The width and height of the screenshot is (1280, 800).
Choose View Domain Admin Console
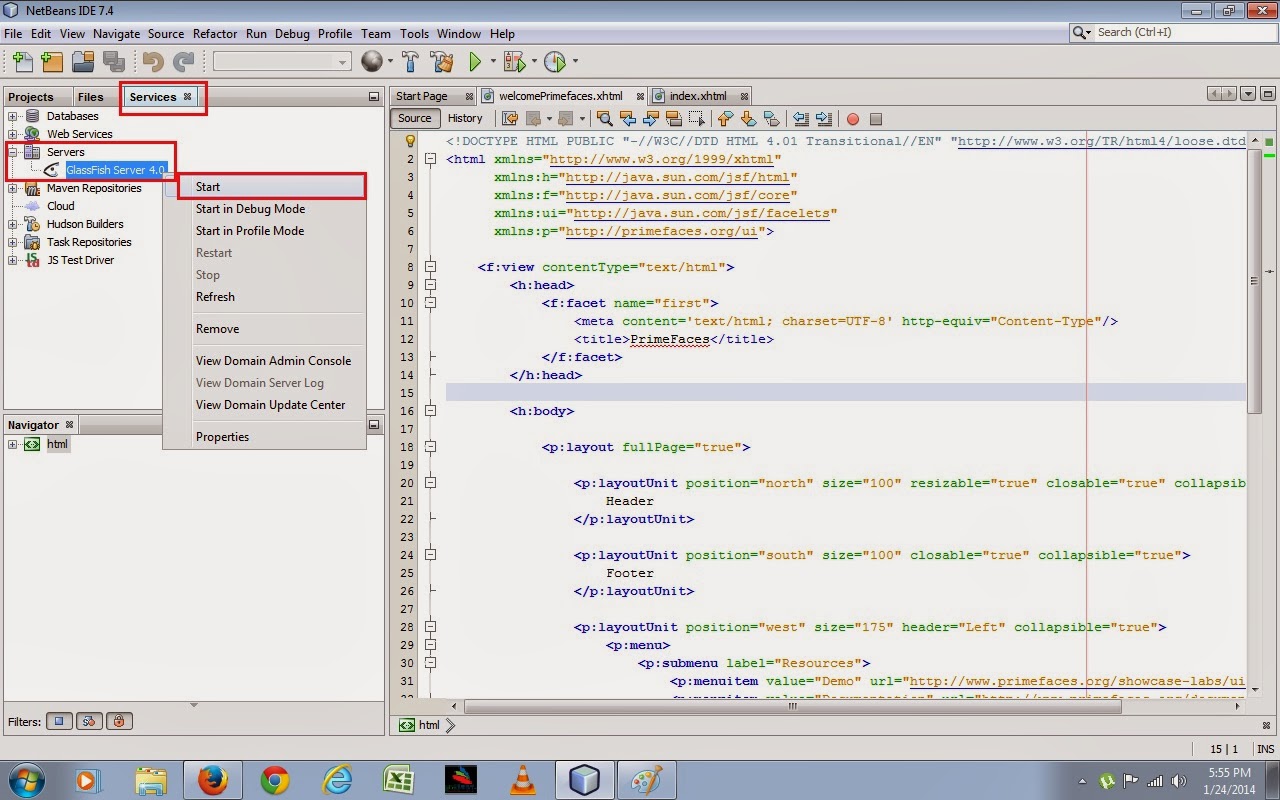[x=265, y=361]
